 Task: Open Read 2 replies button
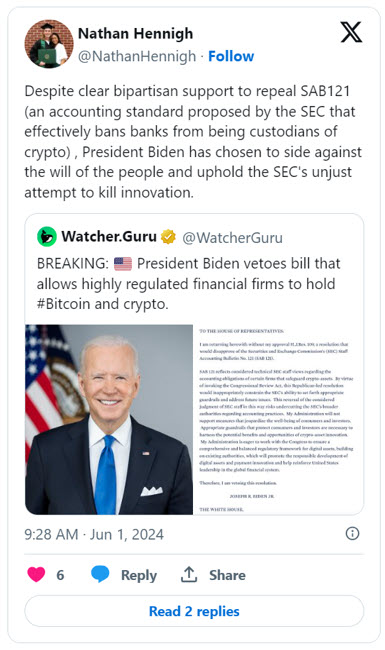[x=194, y=611]
